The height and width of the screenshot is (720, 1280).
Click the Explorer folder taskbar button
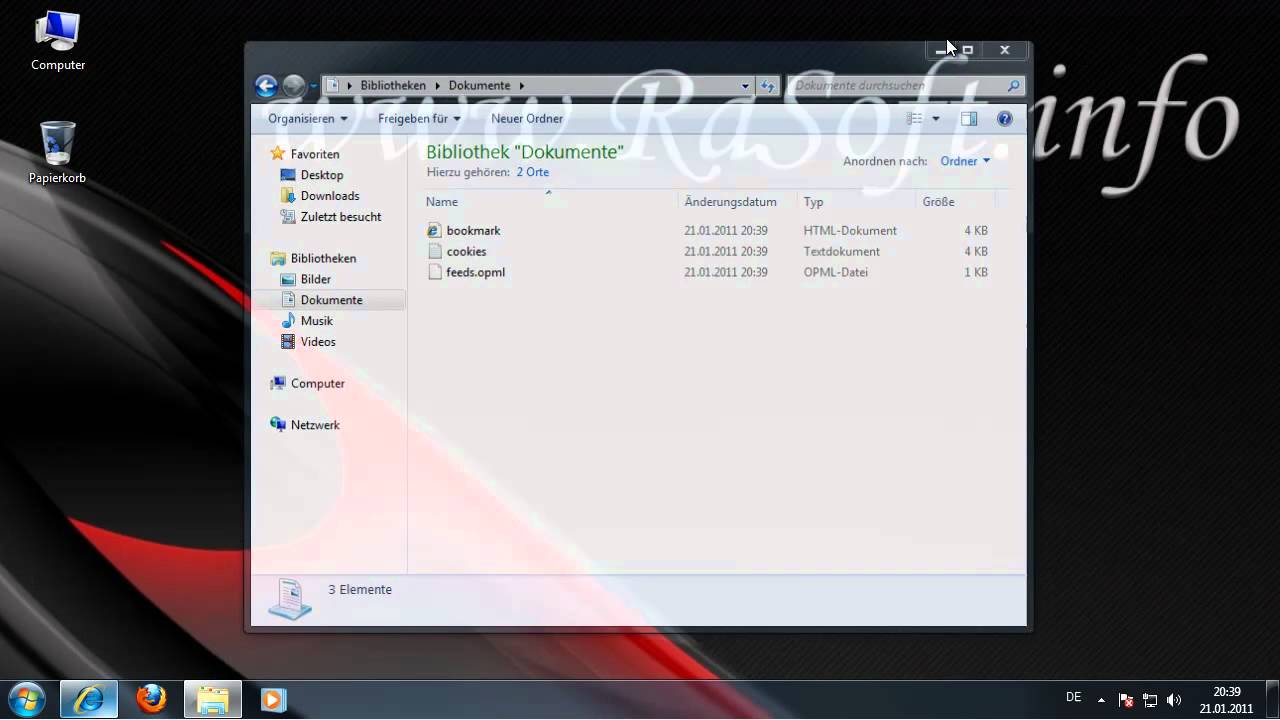[x=212, y=699]
